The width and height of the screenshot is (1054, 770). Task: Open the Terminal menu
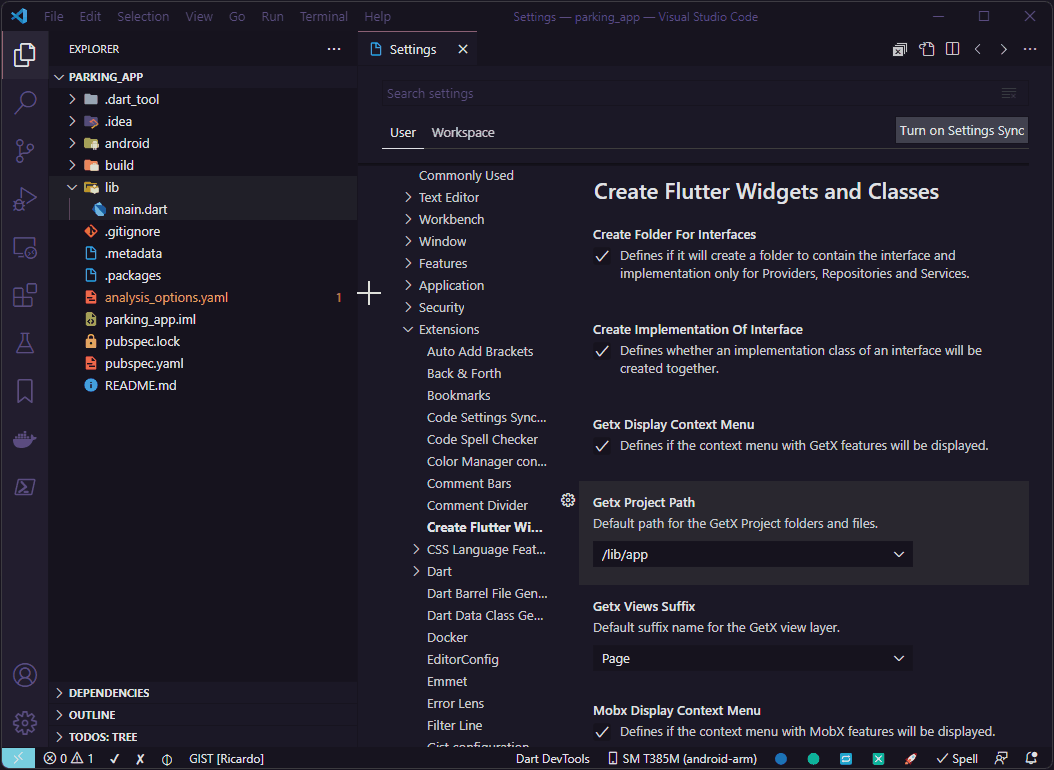(324, 17)
